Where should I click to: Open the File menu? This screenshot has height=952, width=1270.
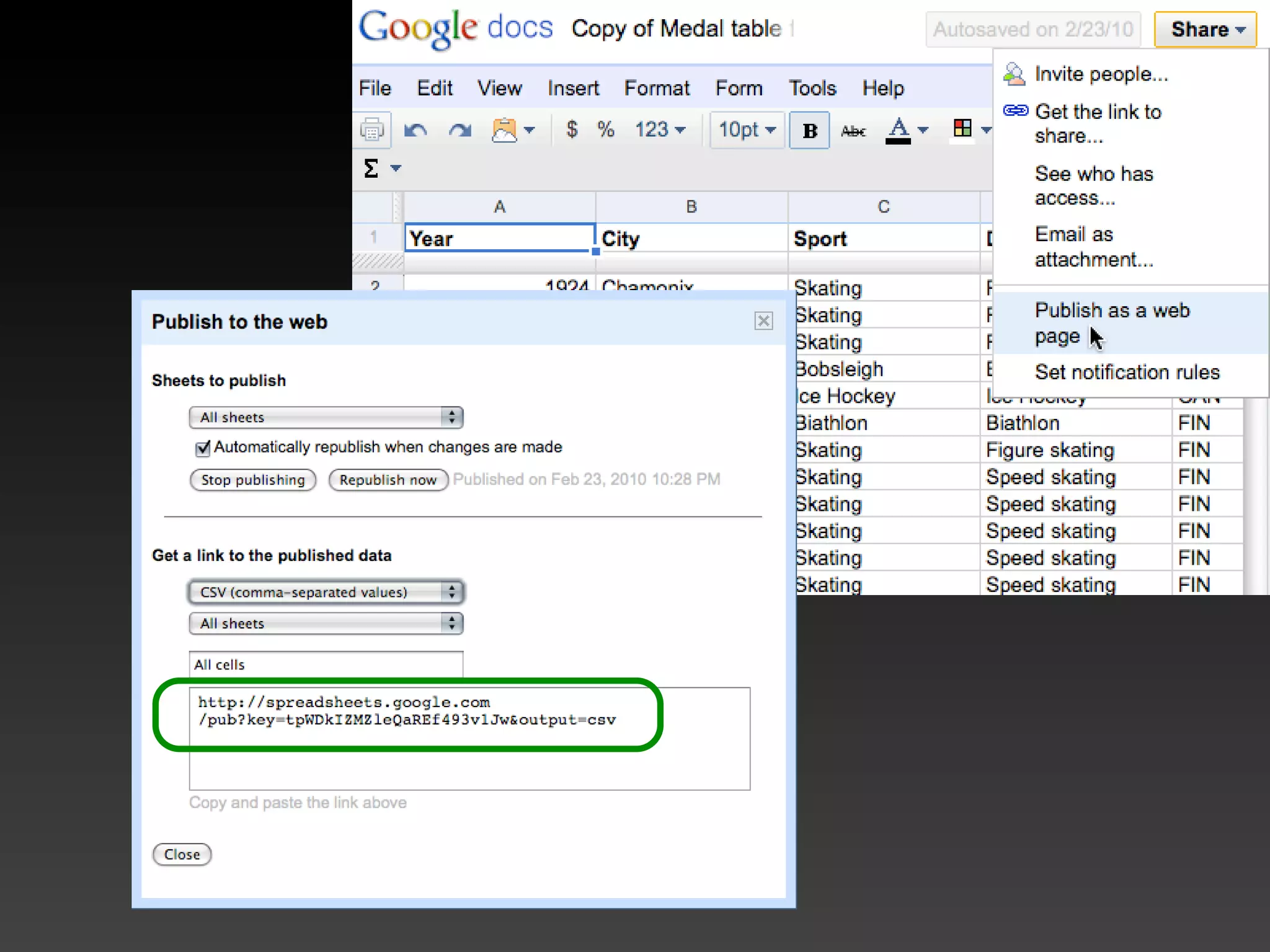[x=375, y=88]
